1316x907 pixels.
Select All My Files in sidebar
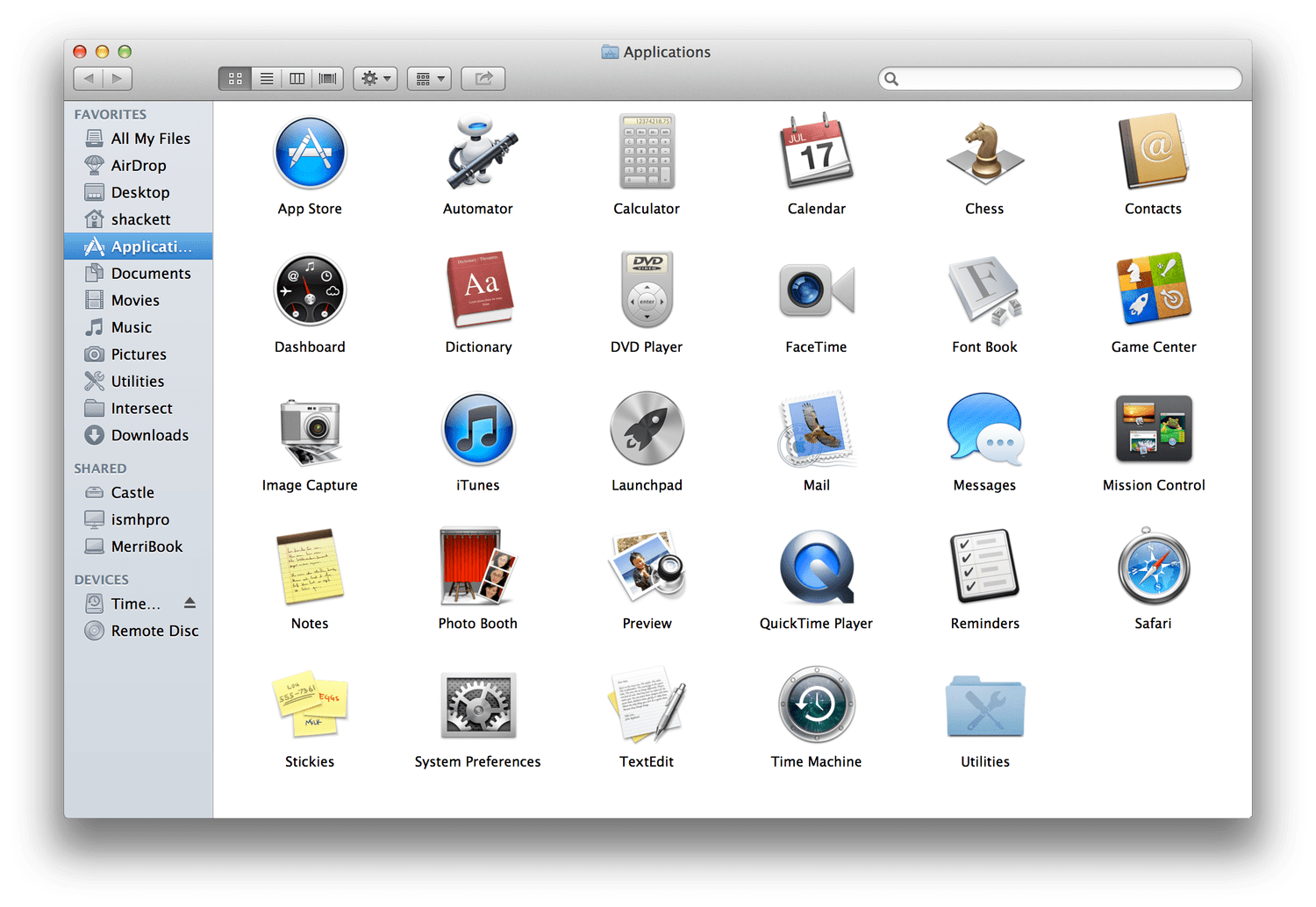(x=139, y=139)
